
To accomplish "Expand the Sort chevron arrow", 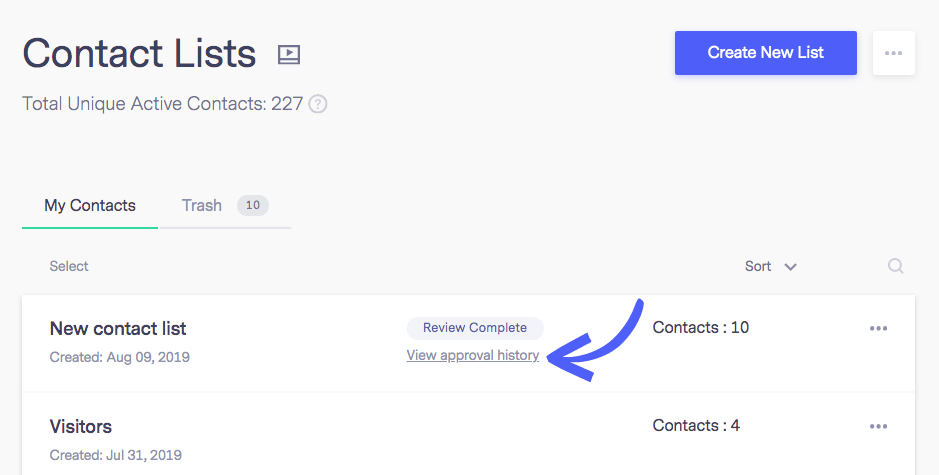I will 790,267.
